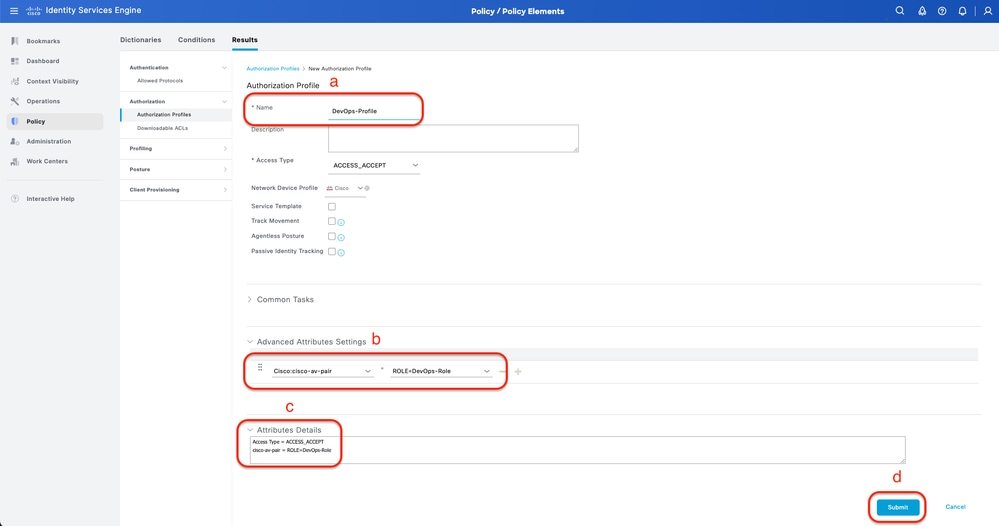The height and width of the screenshot is (526, 999).
Task: Switch to the Conditions tab
Action: click(196, 39)
